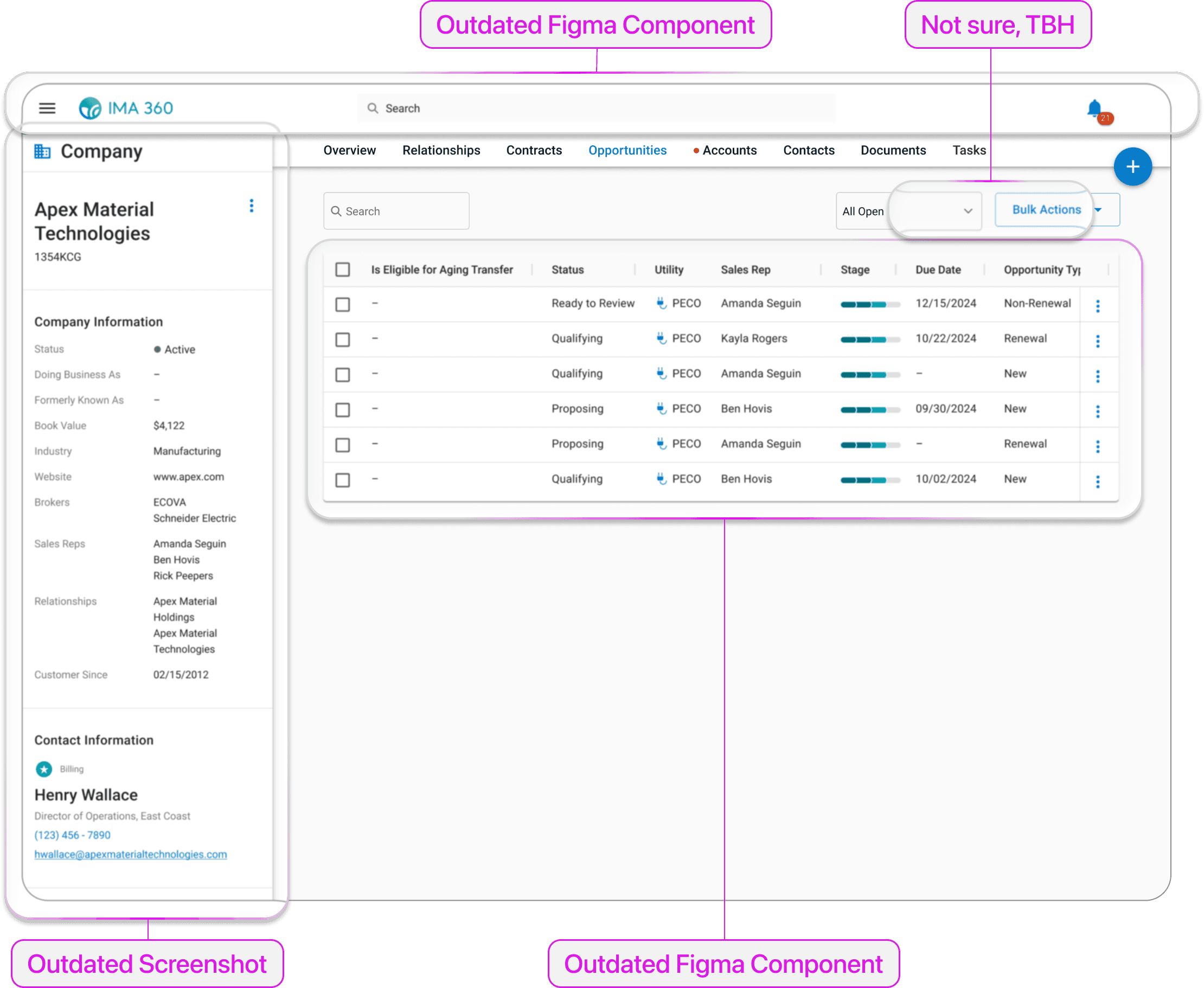Toggle the select-all checkbox in table header
Screen dimensions: 1204x988
(x=343, y=270)
